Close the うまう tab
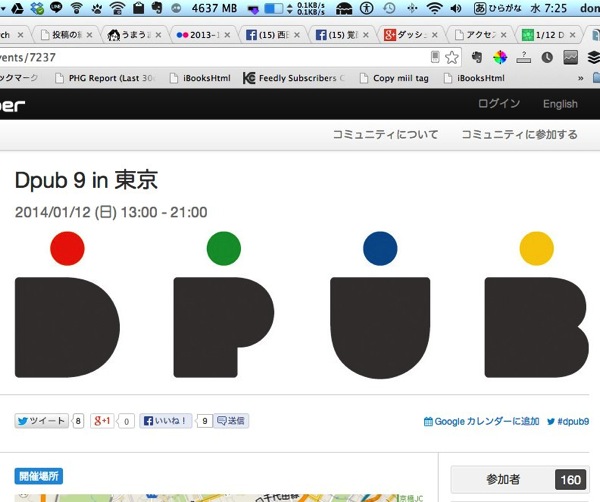This screenshot has height=502, width=600. [x=158, y=35]
